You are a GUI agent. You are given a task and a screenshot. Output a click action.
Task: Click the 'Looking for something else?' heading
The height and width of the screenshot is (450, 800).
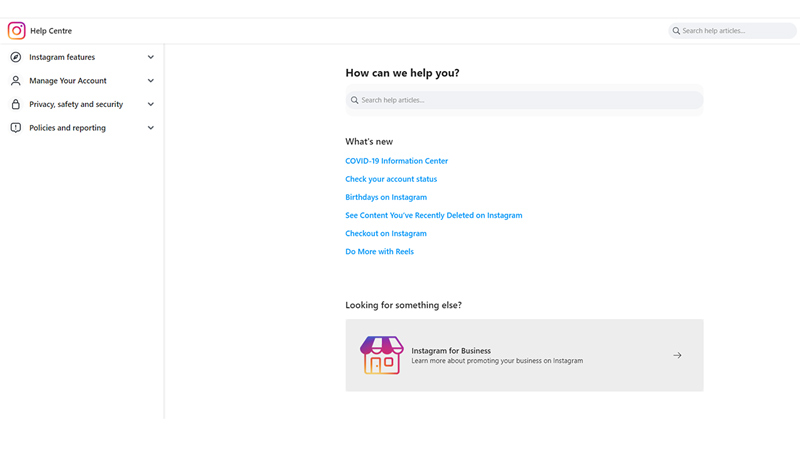(x=403, y=305)
